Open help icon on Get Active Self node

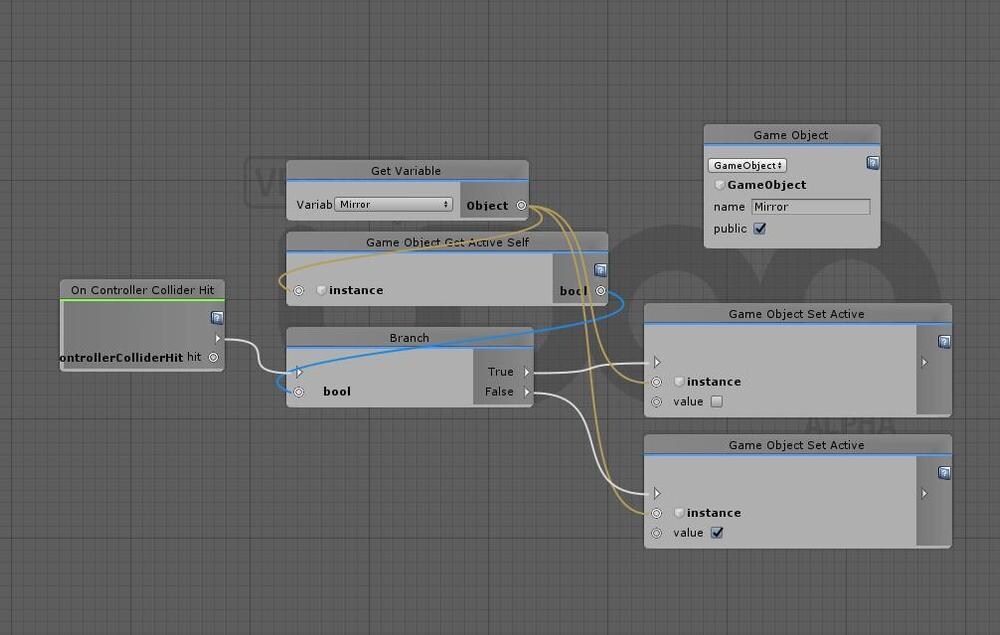point(599,270)
